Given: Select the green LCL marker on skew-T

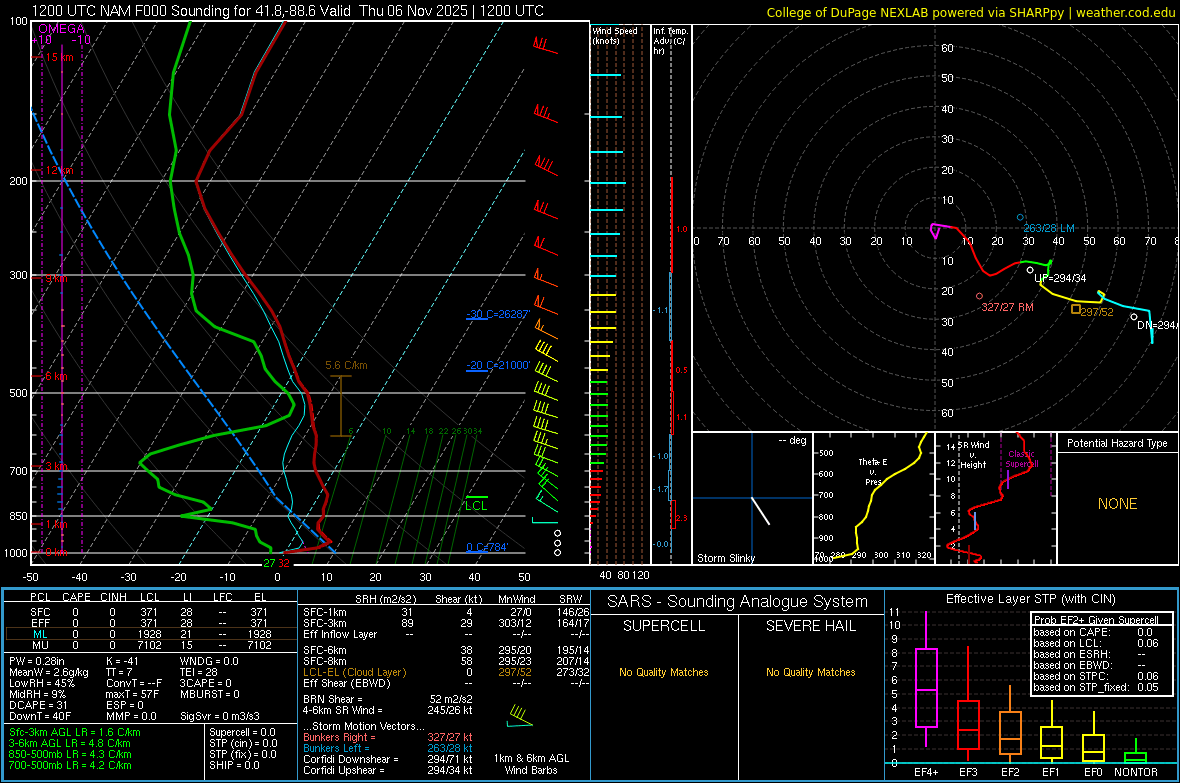Looking at the screenshot, I should [x=476, y=503].
